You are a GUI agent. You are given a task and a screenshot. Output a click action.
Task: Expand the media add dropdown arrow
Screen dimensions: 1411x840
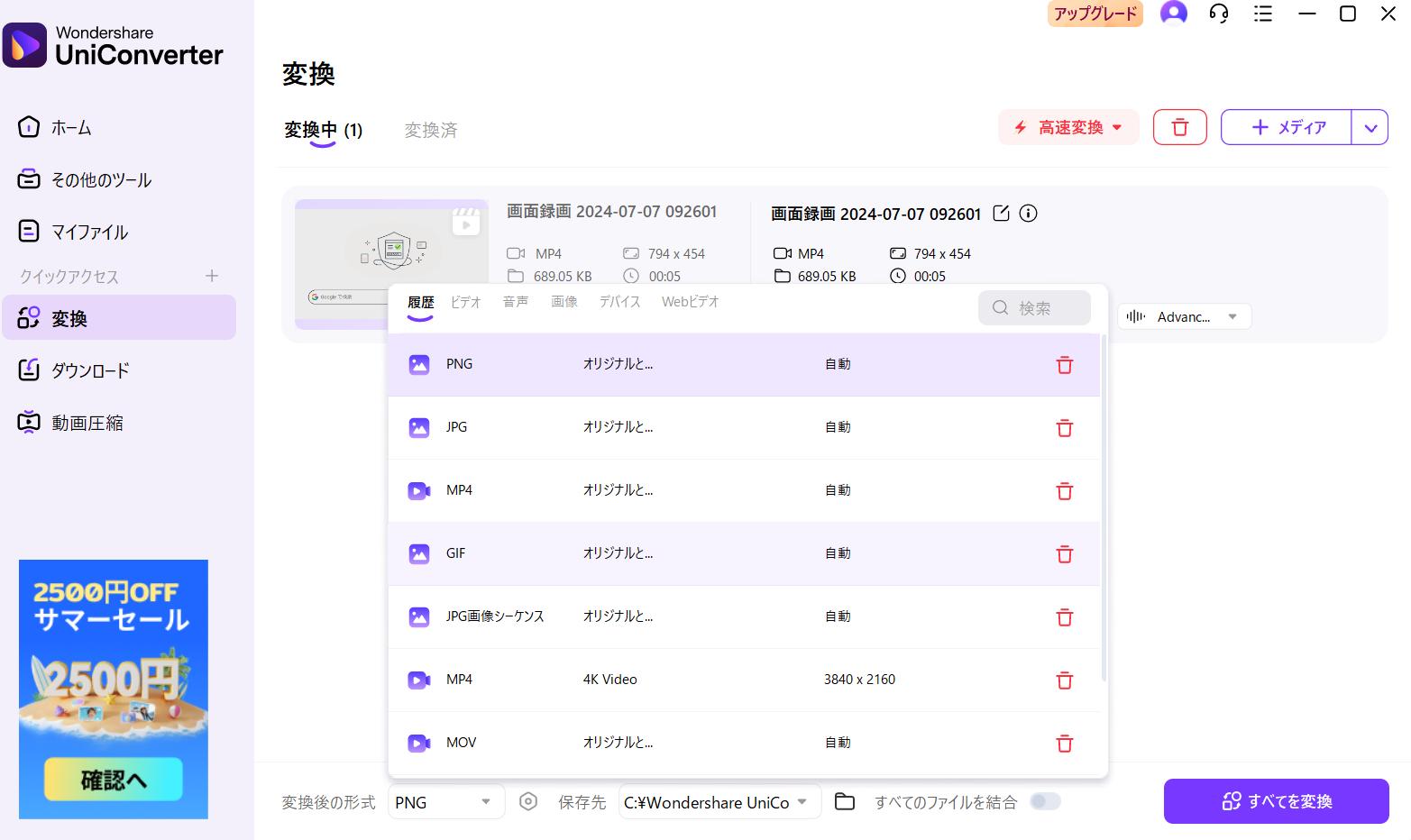tap(1370, 127)
